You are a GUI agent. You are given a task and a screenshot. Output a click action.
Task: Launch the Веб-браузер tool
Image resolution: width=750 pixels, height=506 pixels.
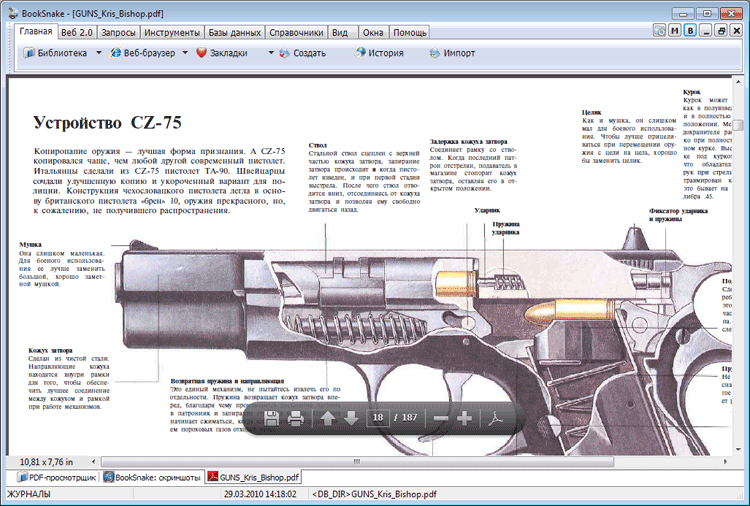(143, 53)
